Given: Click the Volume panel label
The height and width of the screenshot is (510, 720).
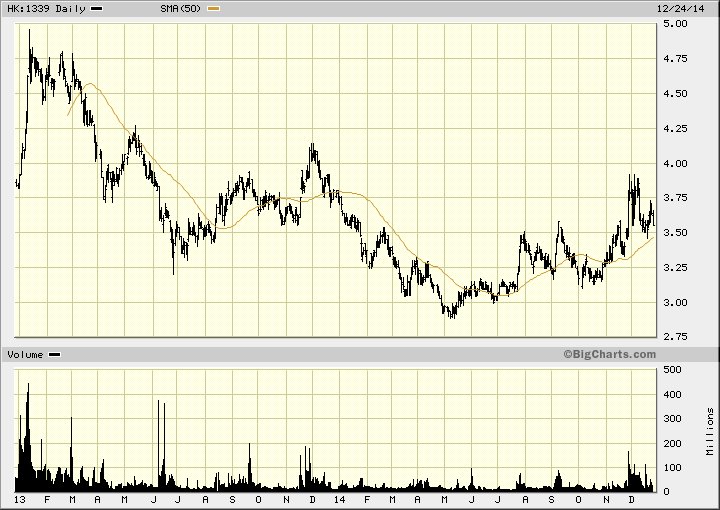Looking at the screenshot, I should 26,355.
